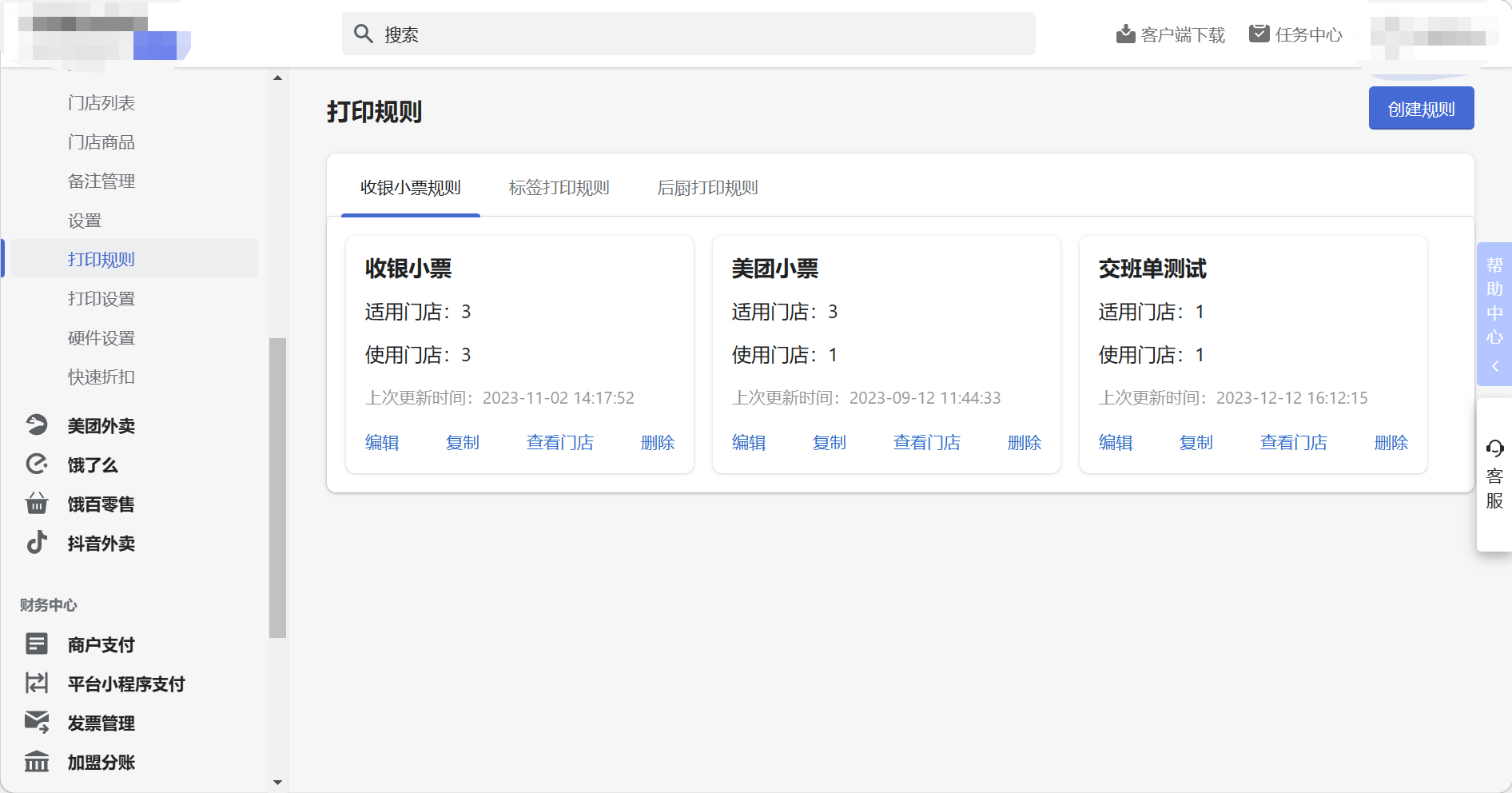Open 加盟分账 menu label
This screenshot has width=1512, height=793.
pyautogui.click(x=101, y=762)
